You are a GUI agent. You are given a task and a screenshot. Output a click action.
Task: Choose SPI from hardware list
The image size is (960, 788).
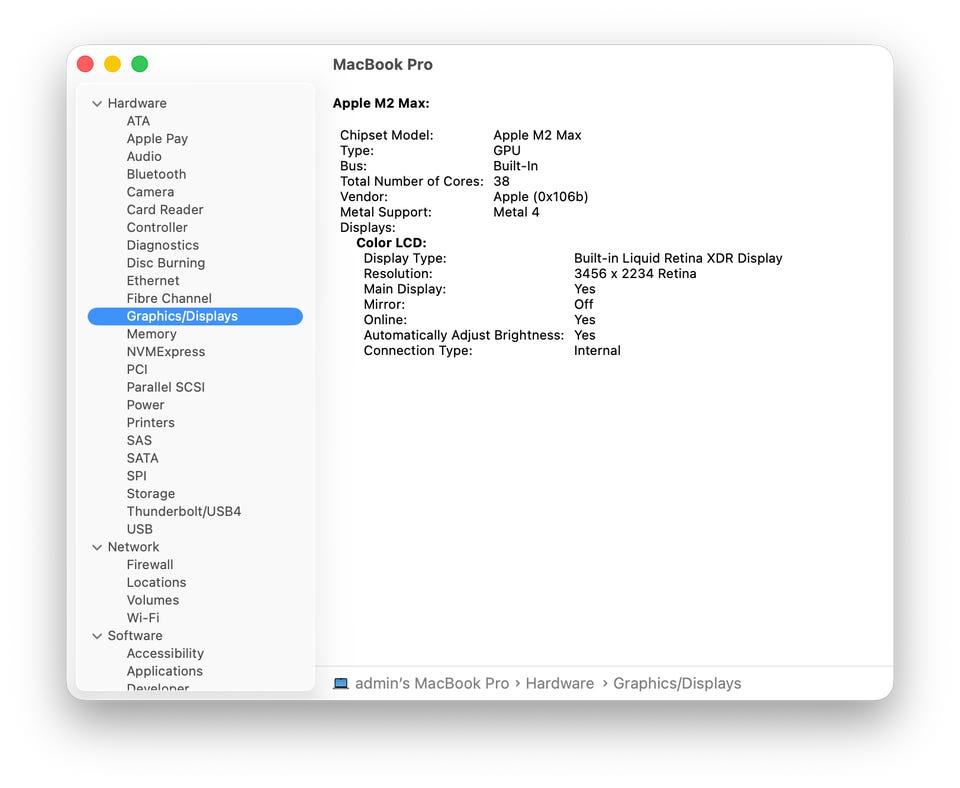[137, 476]
